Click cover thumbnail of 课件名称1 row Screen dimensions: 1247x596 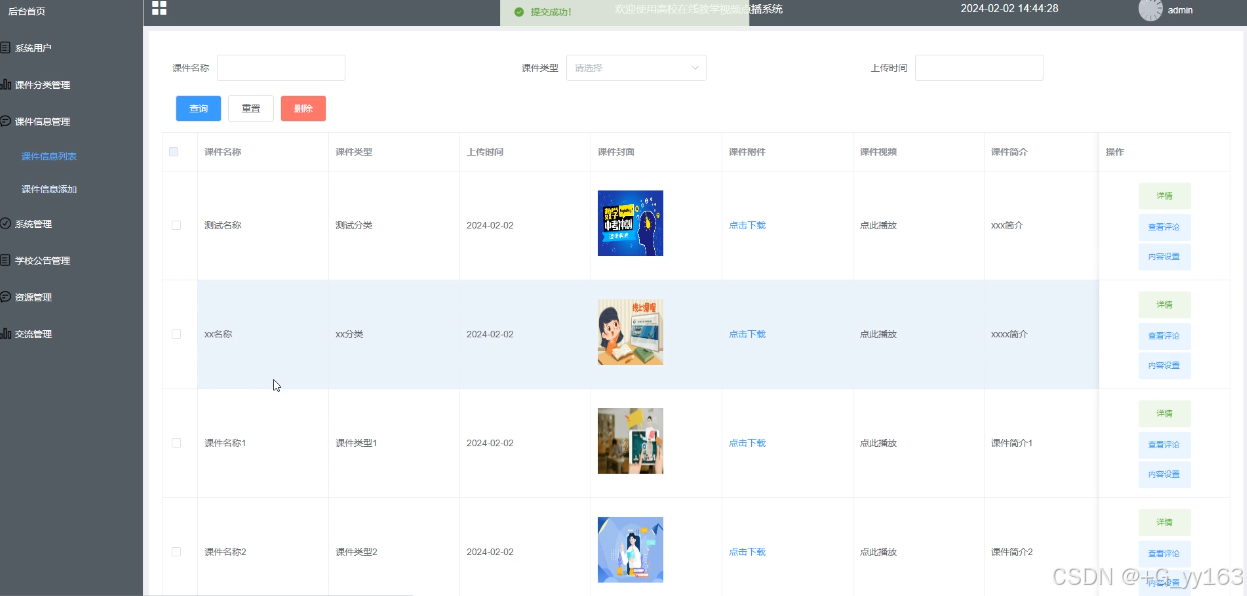(630, 441)
